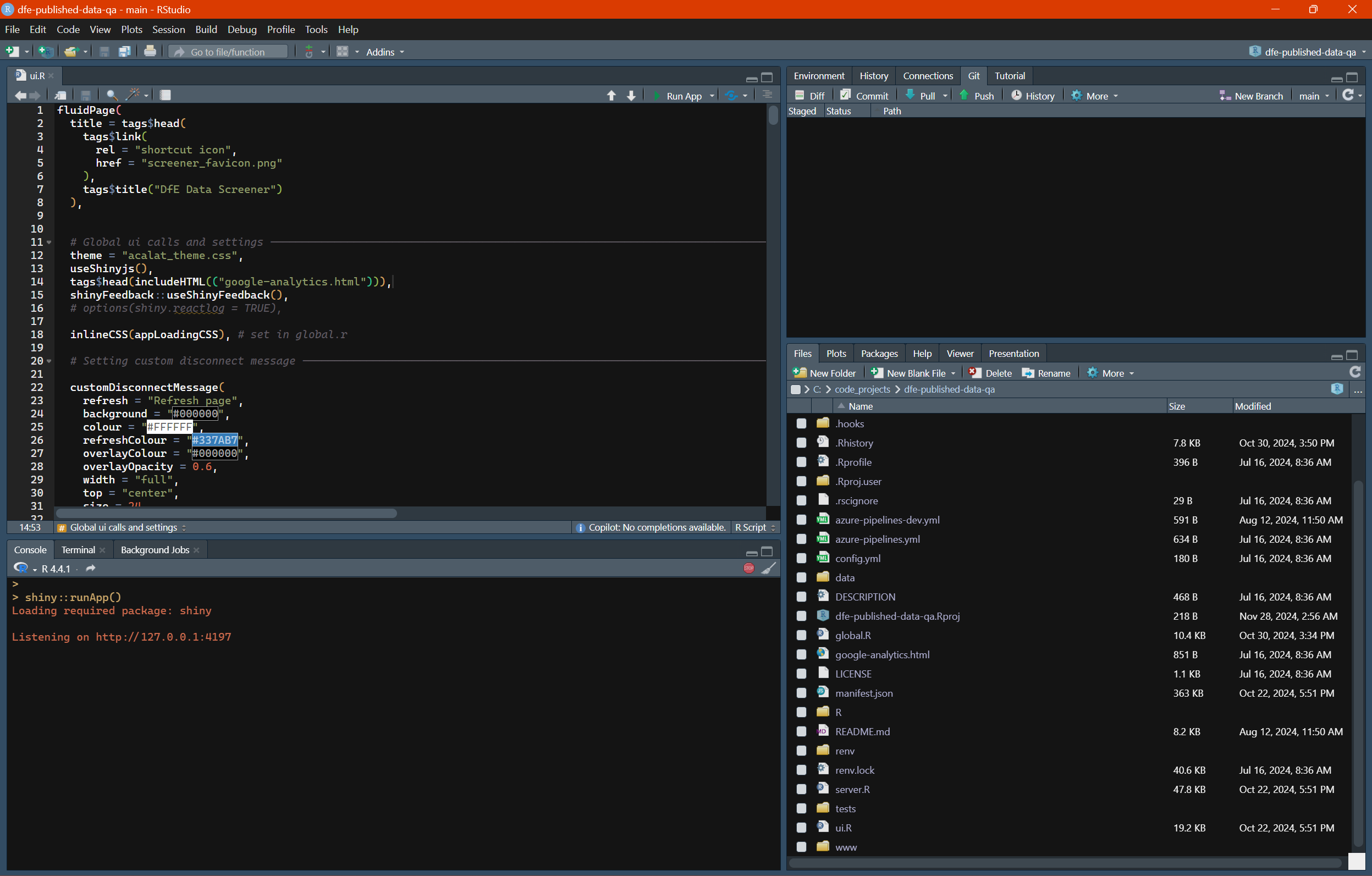
Task: Clear console with the broom icon
Action: pos(769,568)
